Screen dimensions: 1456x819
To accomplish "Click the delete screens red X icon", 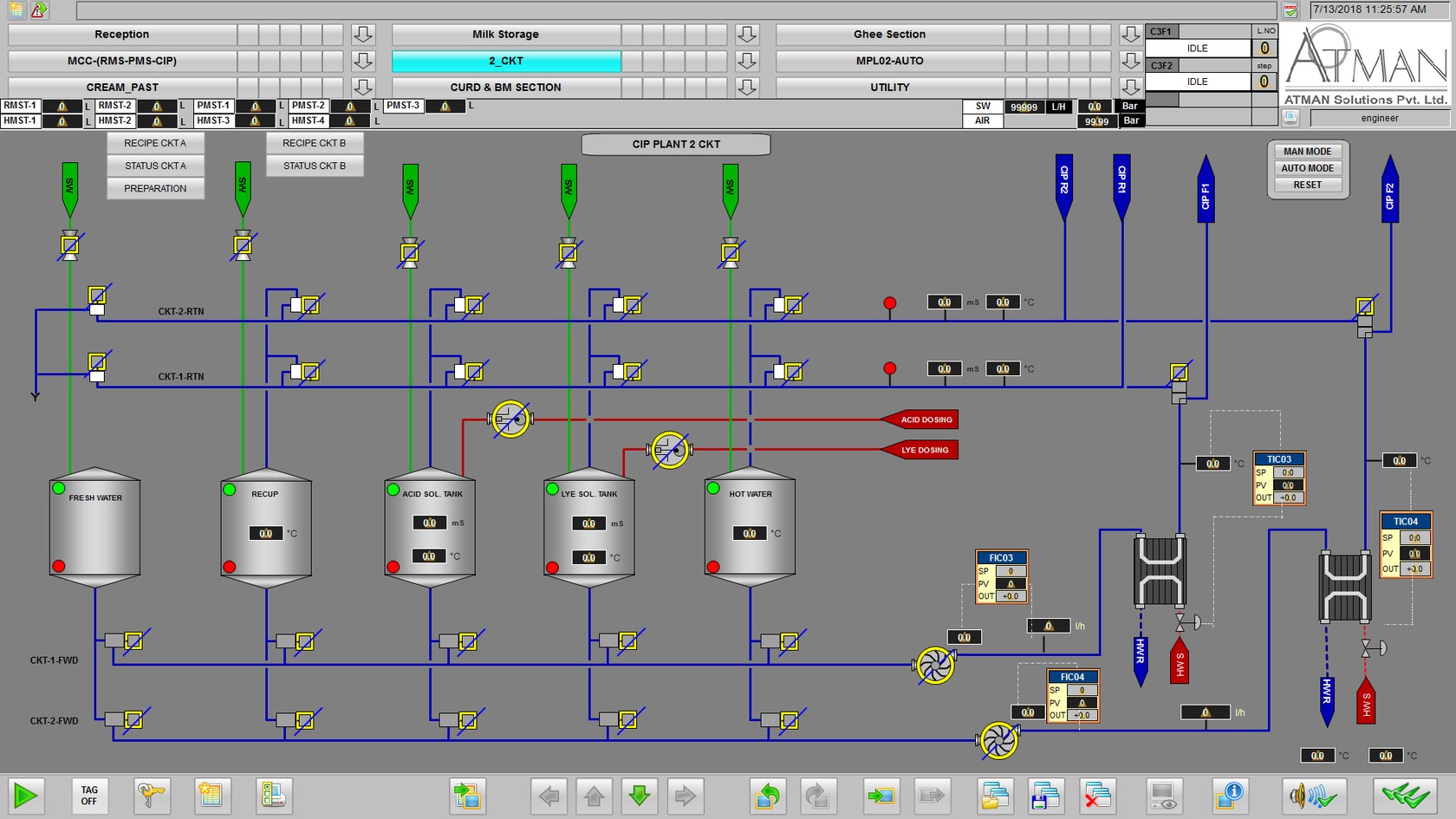I will click(1097, 796).
